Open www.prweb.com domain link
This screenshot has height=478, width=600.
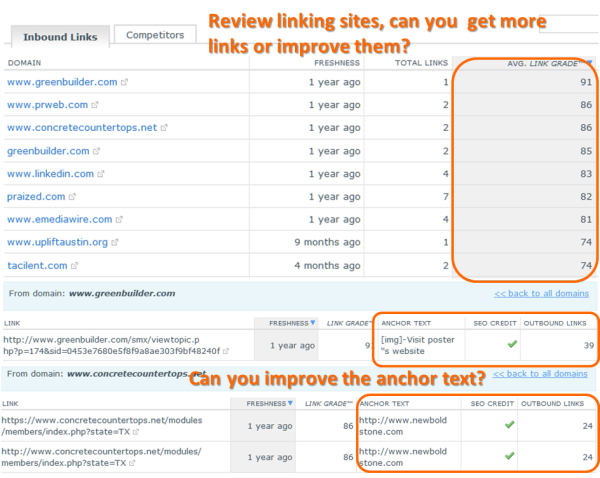[47, 105]
